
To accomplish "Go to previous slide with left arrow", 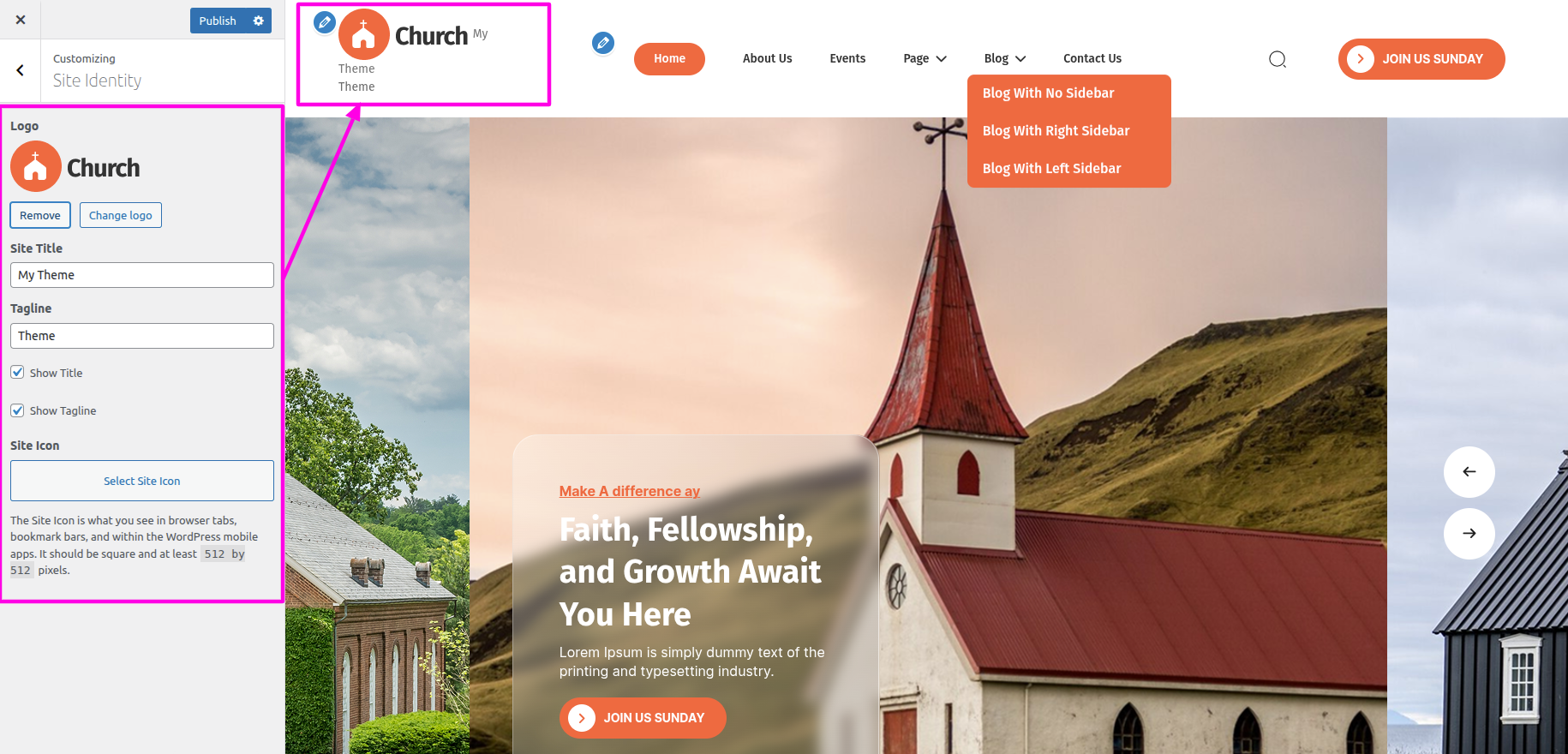I will (1469, 472).
